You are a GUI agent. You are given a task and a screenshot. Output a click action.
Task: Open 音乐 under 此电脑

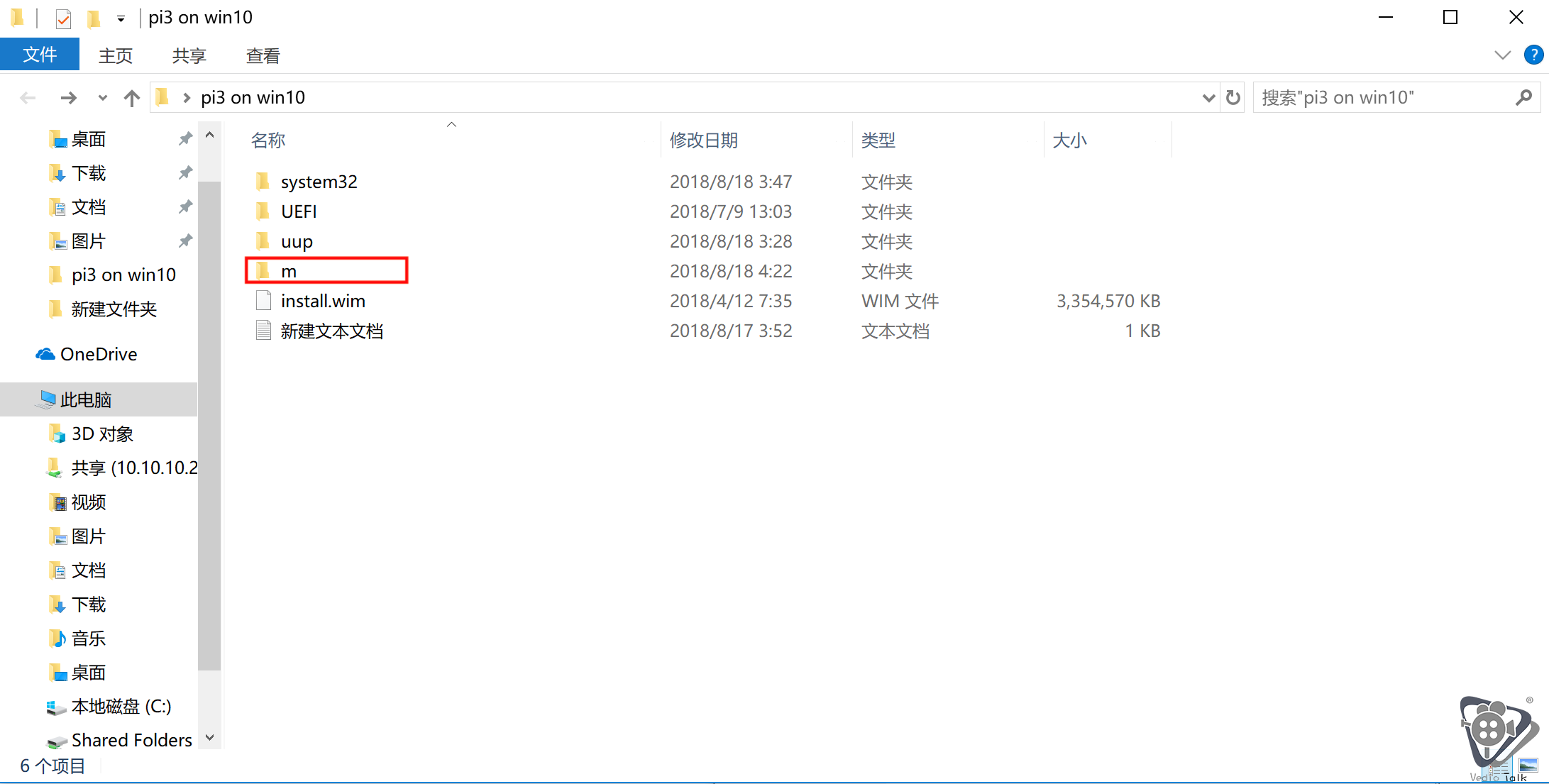[88, 638]
